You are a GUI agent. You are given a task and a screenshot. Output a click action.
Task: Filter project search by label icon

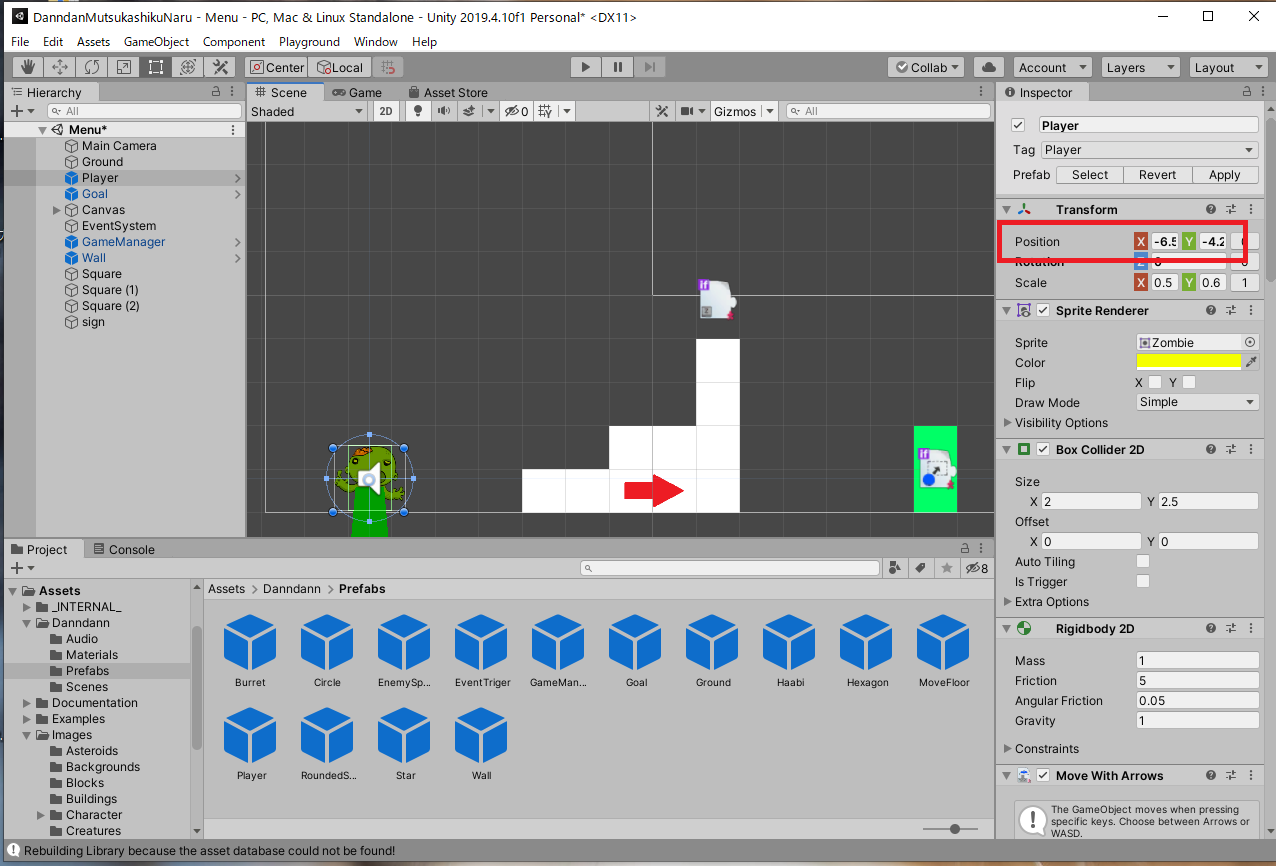pyautogui.click(x=920, y=568)
